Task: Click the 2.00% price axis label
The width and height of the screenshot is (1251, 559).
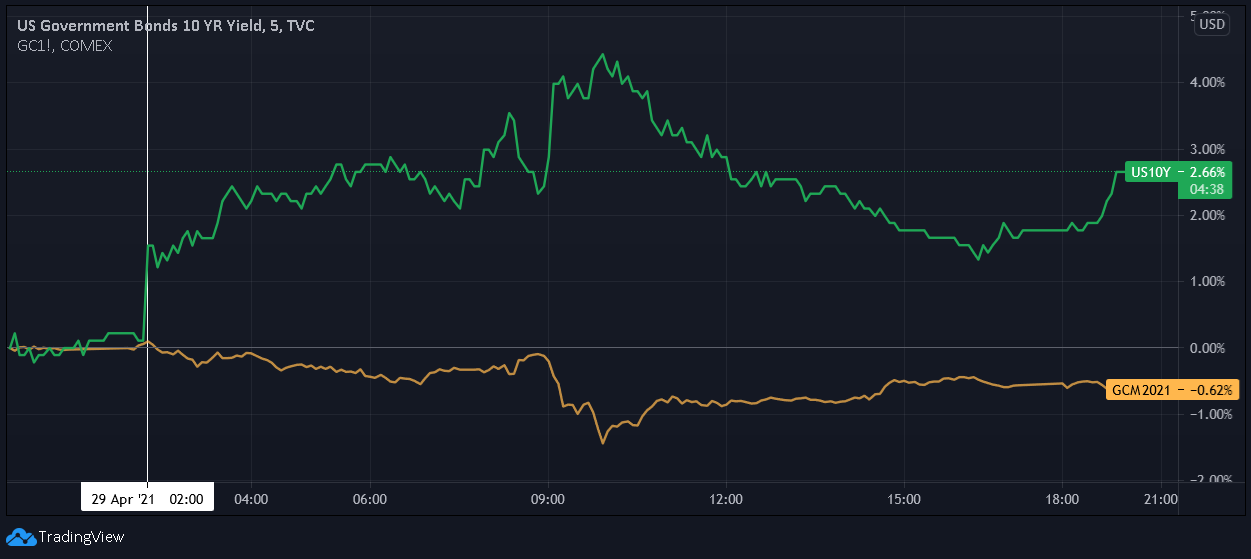Action: coord(1207,215)
